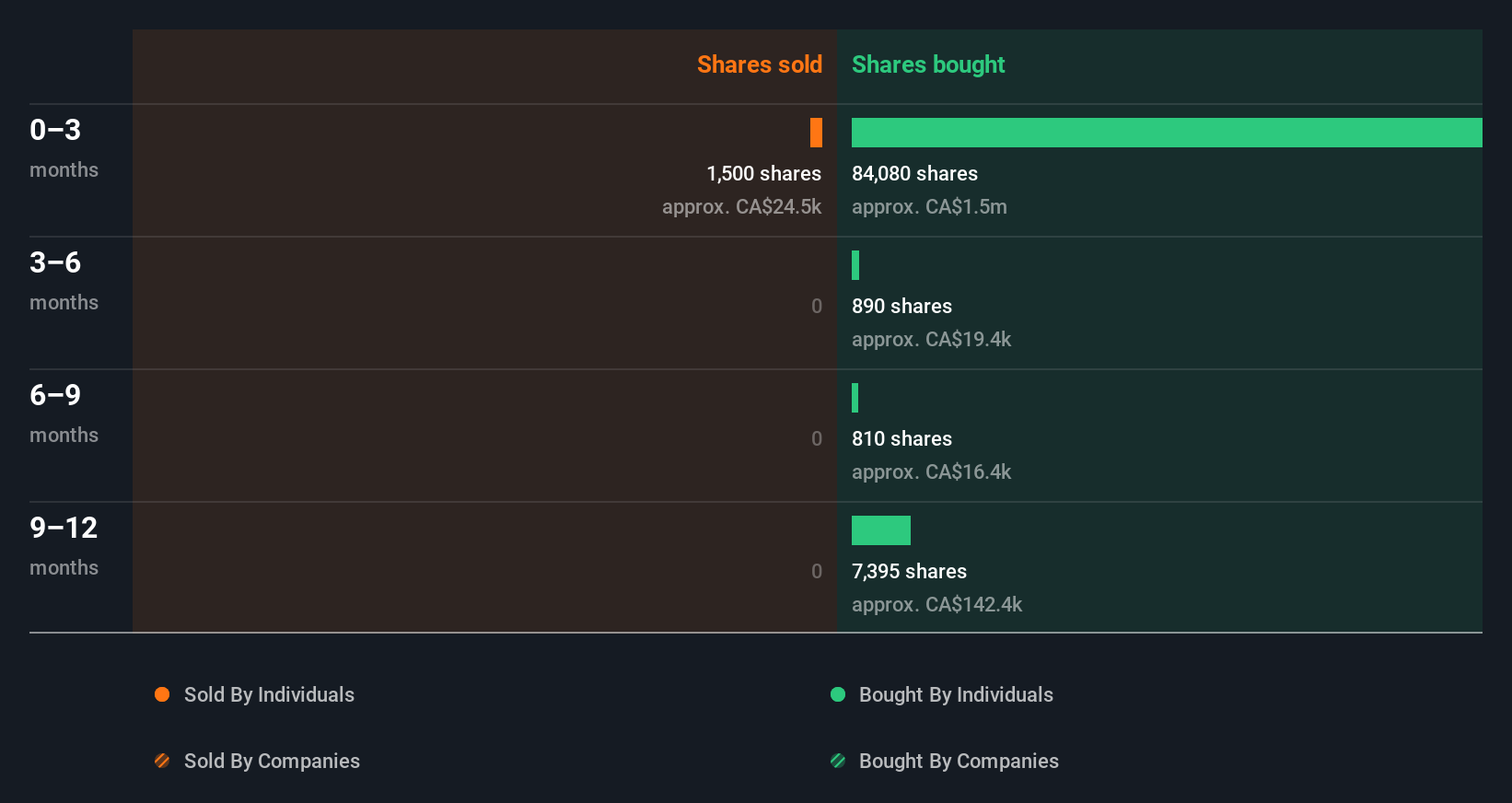Click the green Bought By Individuals legend dot
The width and height of the screenshot is (1512, 803).
click(838, 694)
